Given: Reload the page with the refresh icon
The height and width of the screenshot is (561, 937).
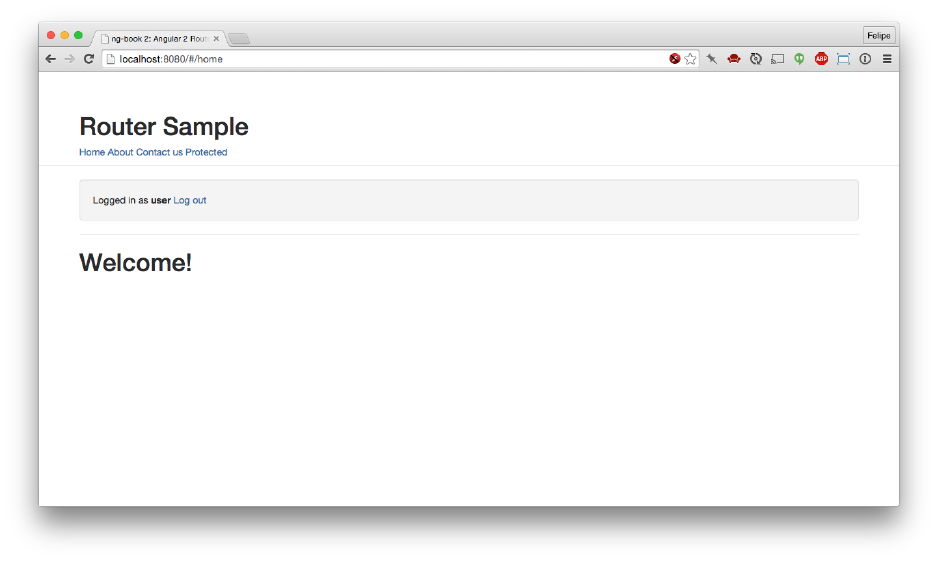Looking at the screenshot, I should (89, 59).
